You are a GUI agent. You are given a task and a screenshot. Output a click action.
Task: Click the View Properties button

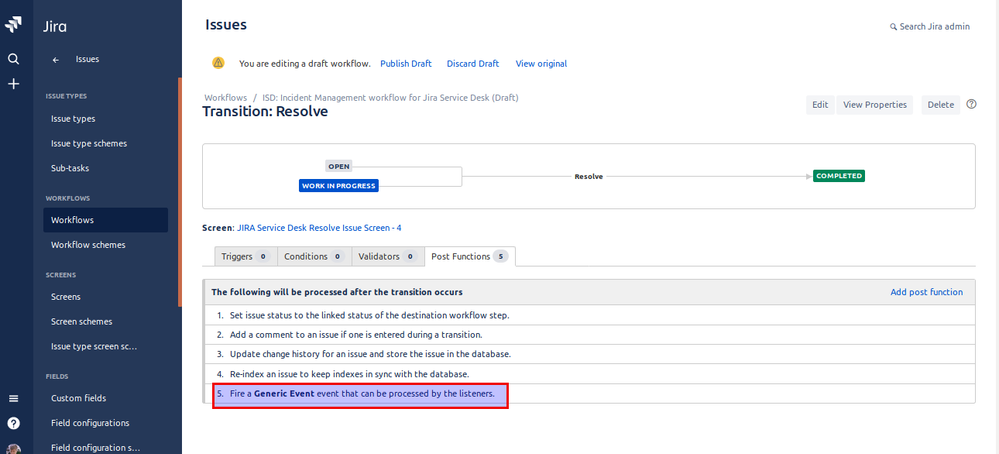(x=875, y=105)
